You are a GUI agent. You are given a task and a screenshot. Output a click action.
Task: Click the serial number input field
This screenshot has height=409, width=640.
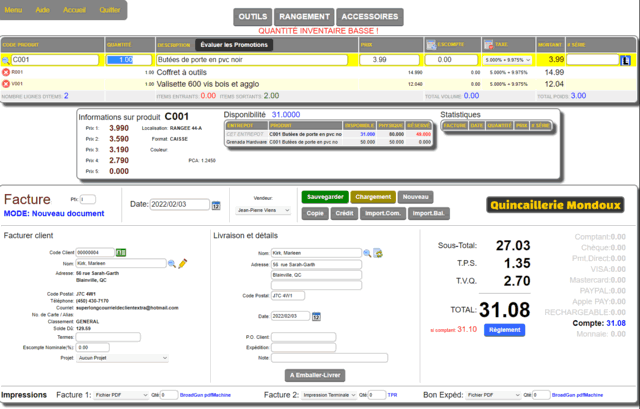click(x=593, y=60)
